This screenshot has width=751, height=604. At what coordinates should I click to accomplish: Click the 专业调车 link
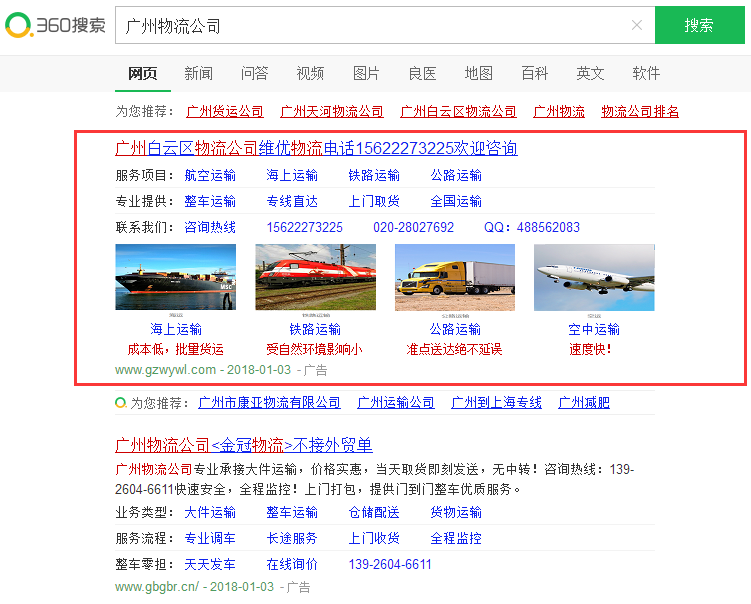(x=210, y=538)
